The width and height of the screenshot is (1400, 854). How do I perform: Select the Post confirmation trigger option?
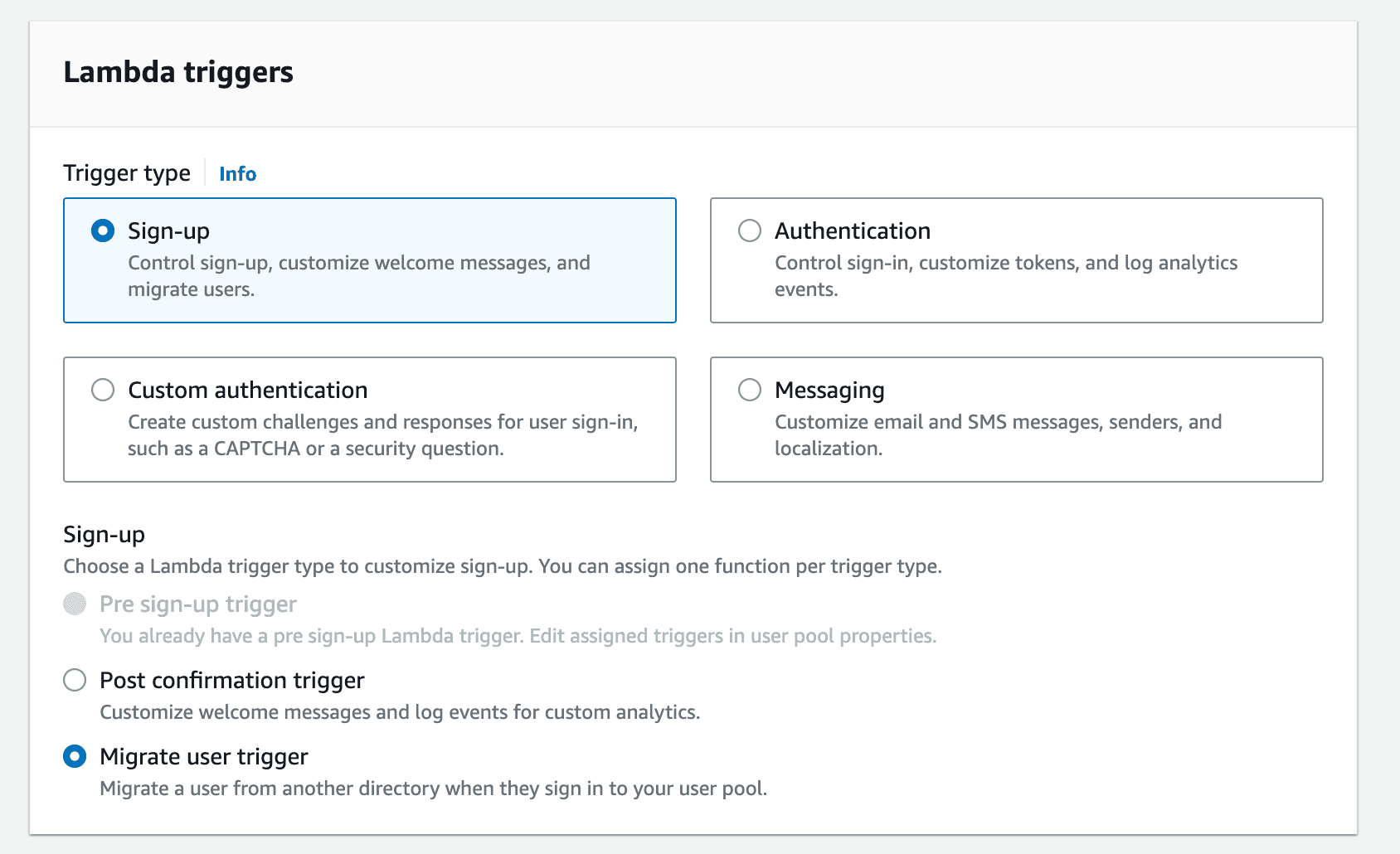[x=75, y=680]
